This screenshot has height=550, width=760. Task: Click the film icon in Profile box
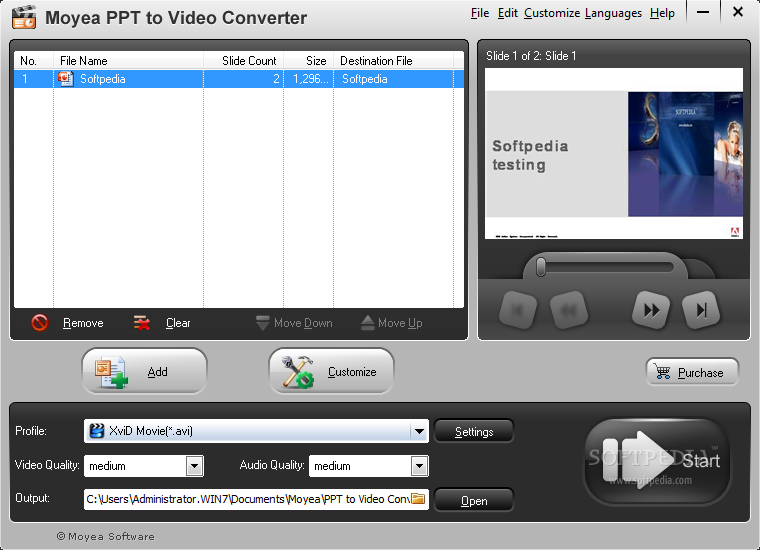coord(97,431)
